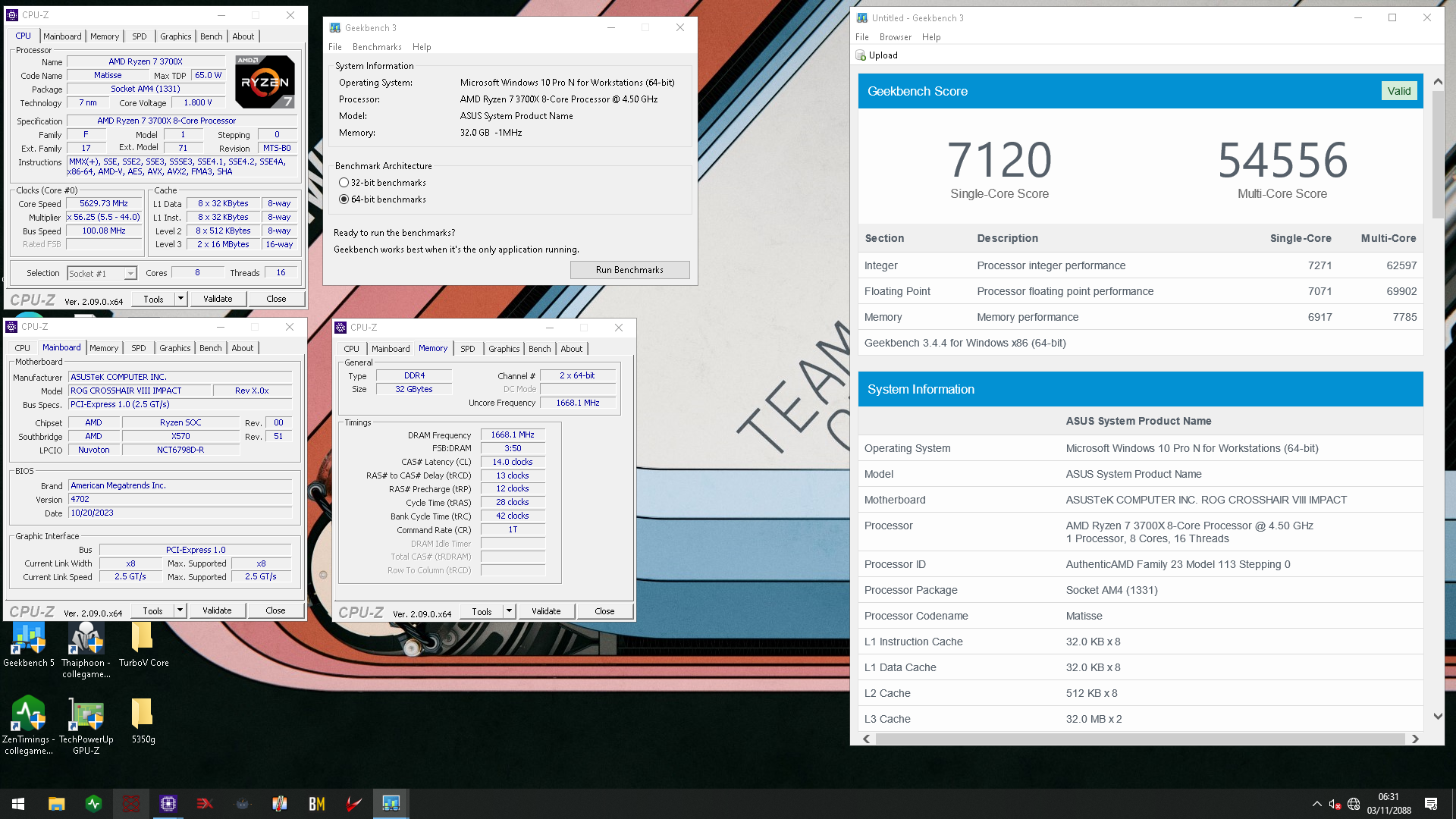Viewport: 1456px width, 819px height.
Task: Click Close in top CPU-Z window
Action: [276, 299]
